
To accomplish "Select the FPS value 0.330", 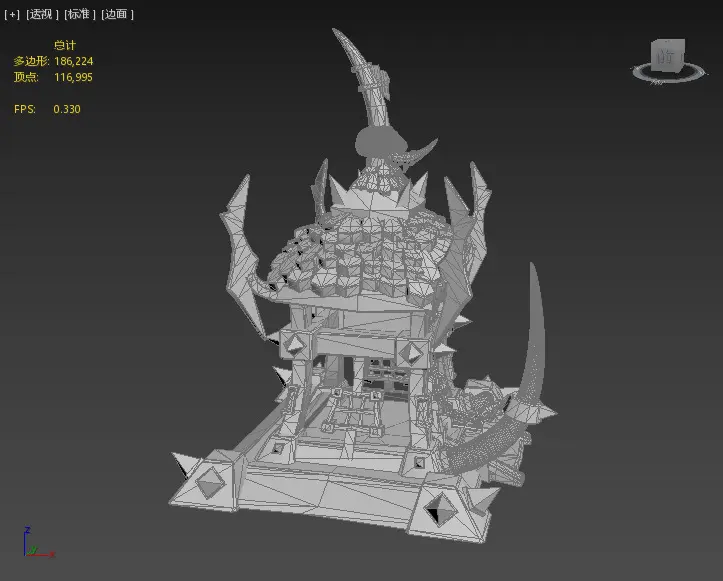I will pos(67,109).
